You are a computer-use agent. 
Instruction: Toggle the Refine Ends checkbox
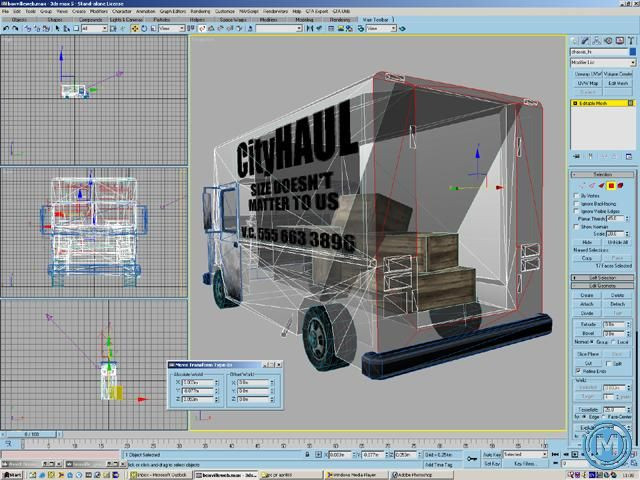pyautogui.click(x=578, y=371)
